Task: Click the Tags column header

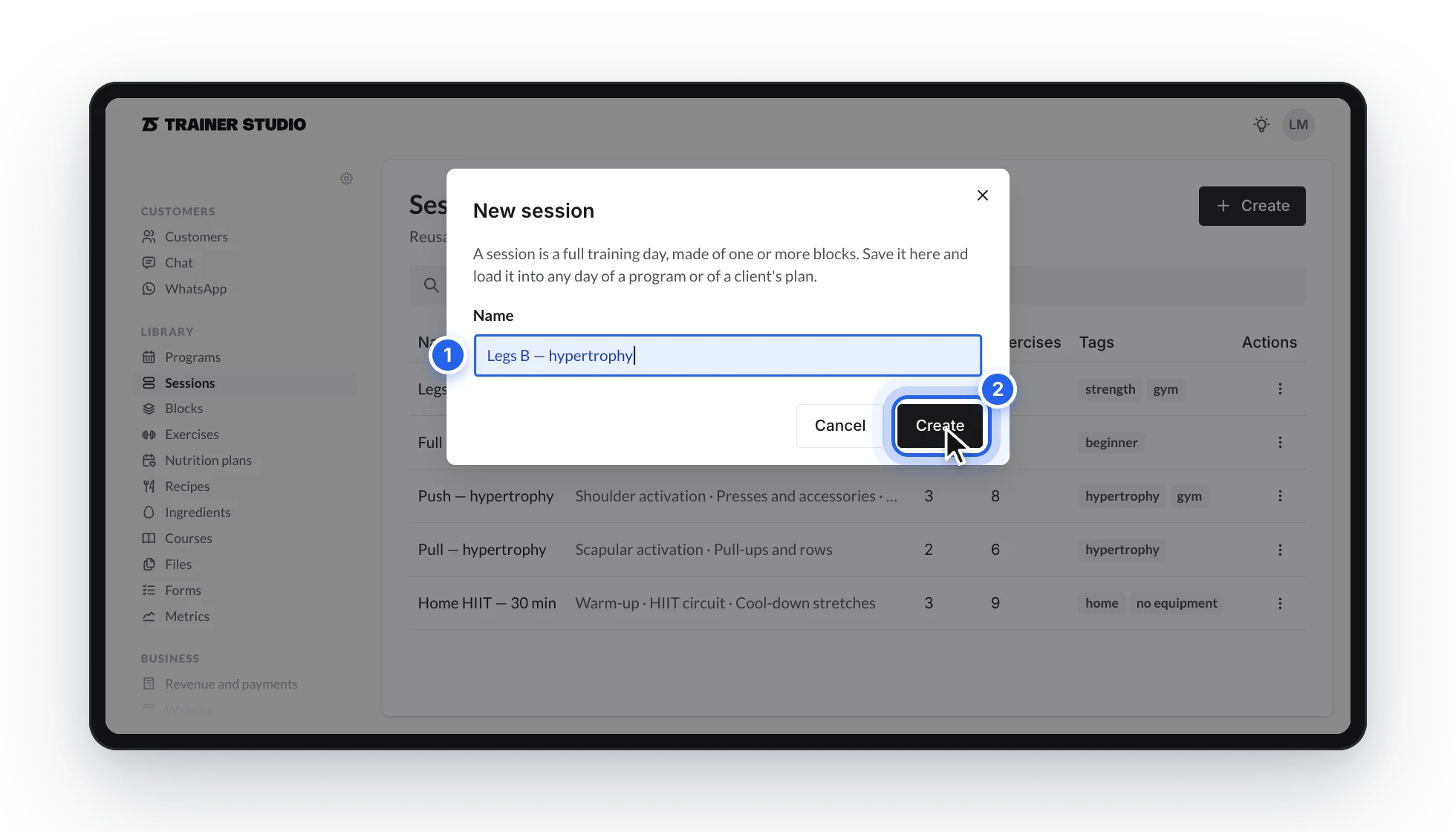Action: coord(1096,342)
